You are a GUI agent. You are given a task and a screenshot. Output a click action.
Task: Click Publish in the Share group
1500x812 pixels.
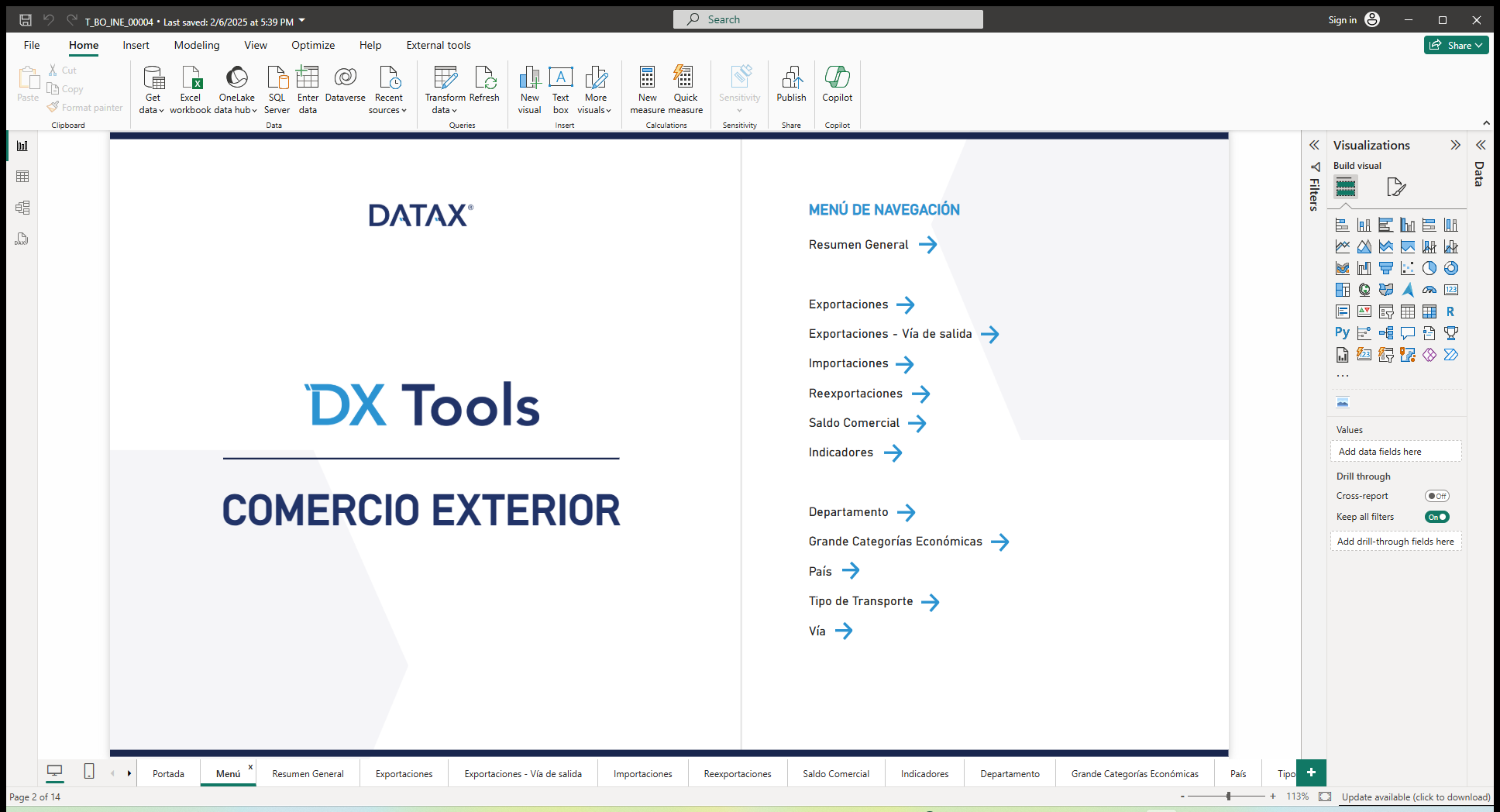pos(791,88)
